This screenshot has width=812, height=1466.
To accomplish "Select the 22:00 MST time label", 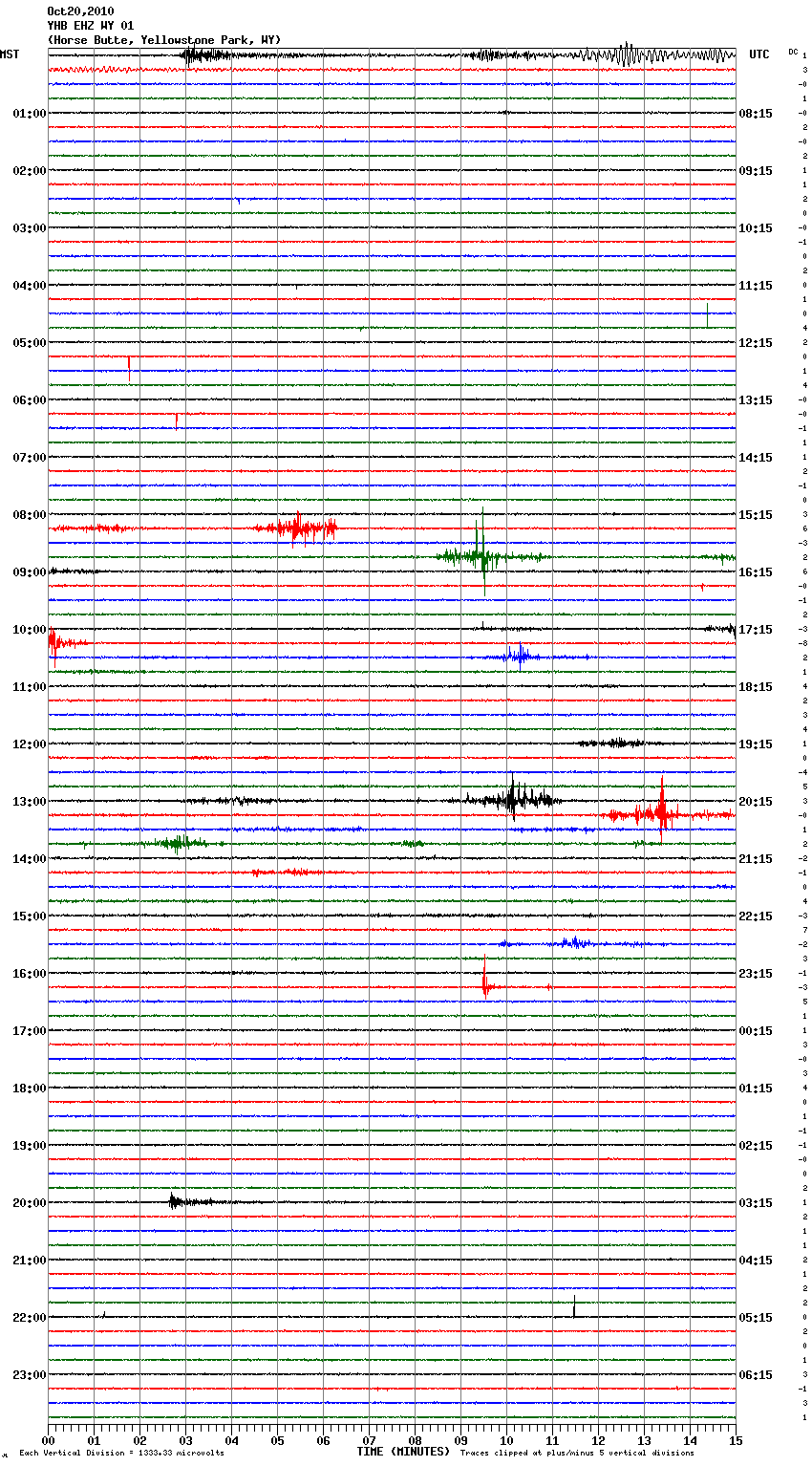I will point(30,1318).
